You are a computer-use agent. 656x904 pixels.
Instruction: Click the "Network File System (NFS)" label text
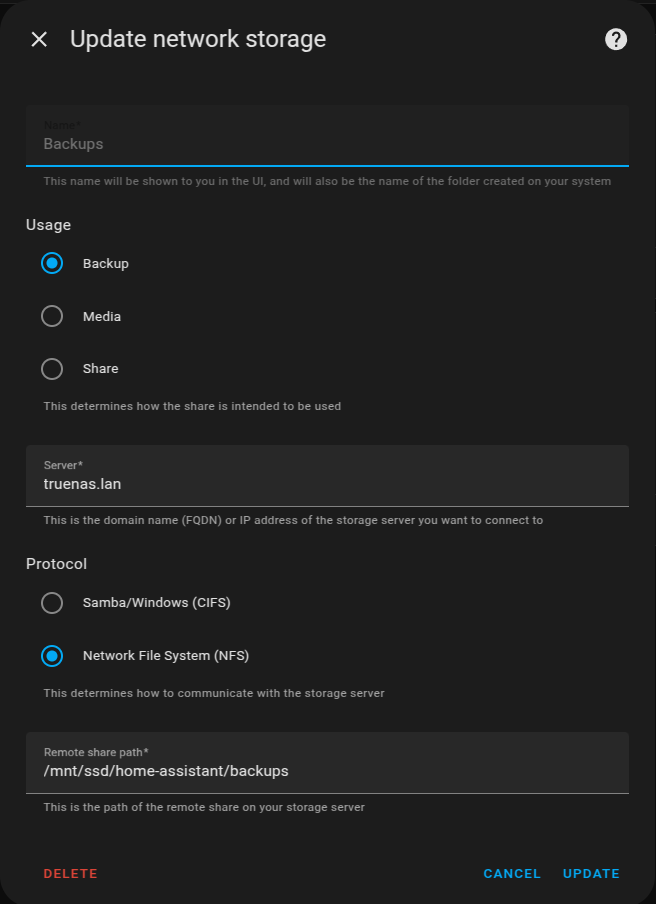pyautogui.click(x=166, y=656)
